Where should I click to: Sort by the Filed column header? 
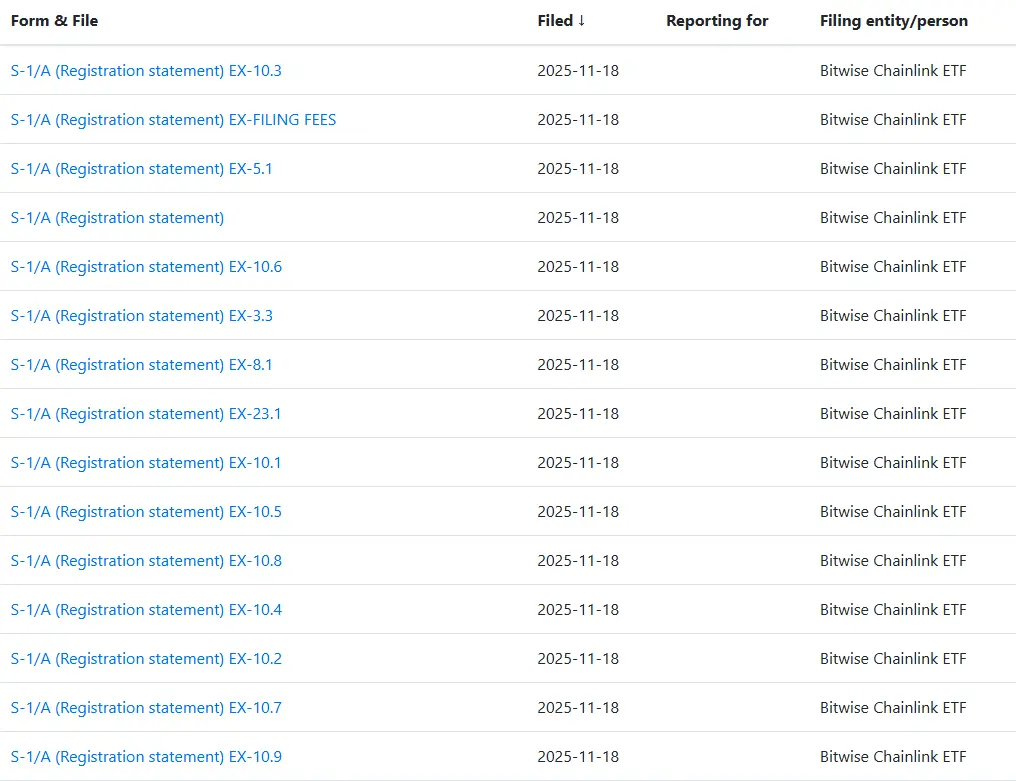[x=555, y=21]
